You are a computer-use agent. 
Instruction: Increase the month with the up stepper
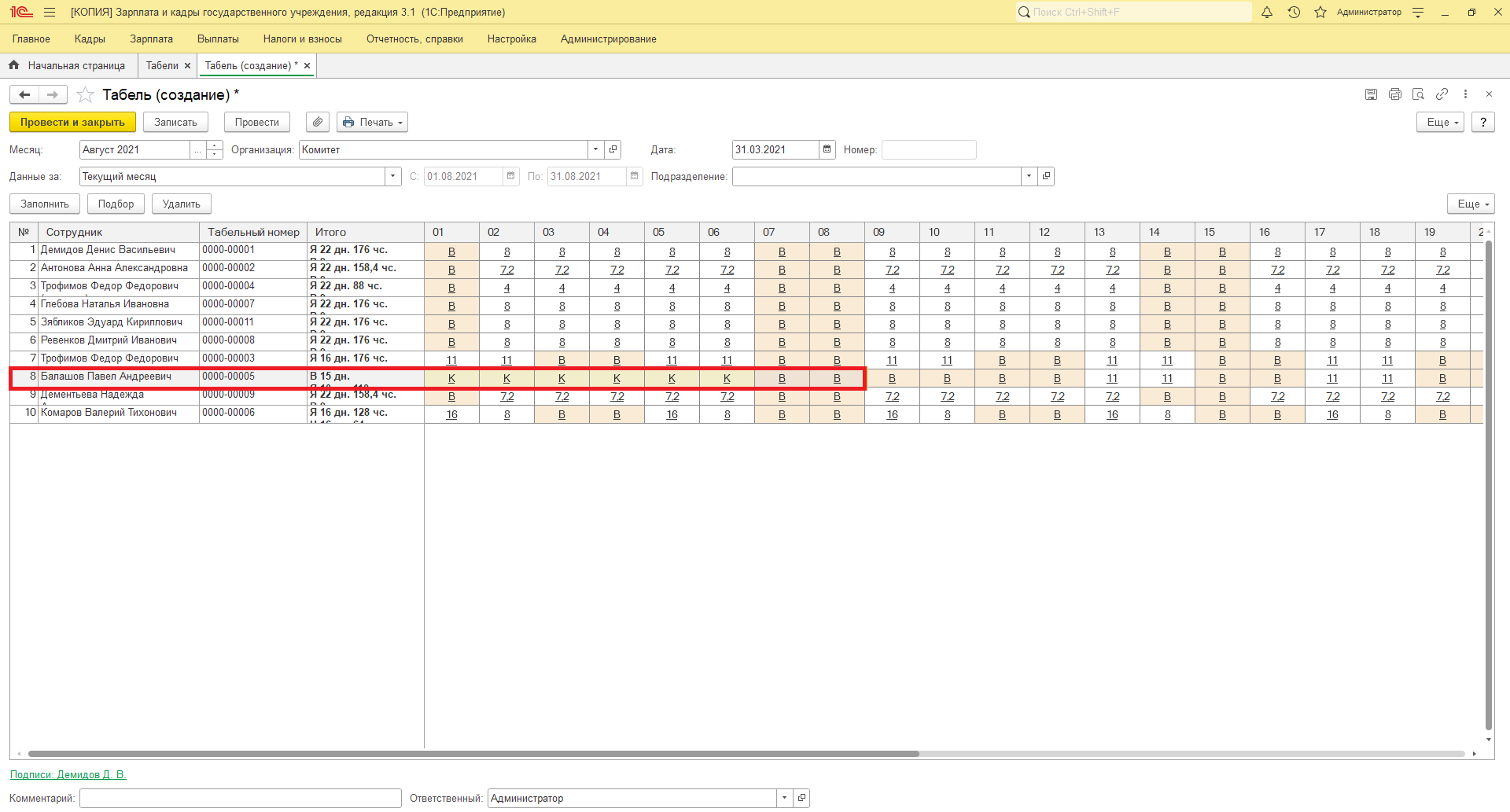tap(215, 145)
